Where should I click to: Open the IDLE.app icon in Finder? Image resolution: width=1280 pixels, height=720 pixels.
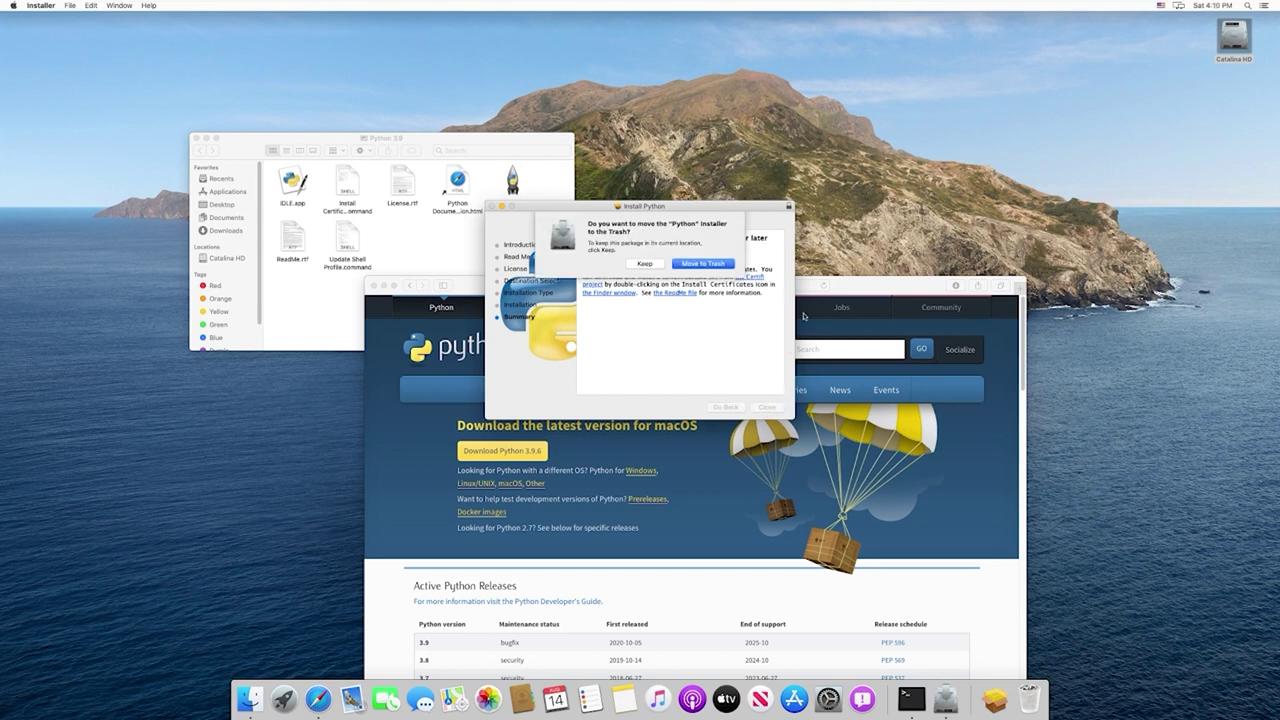pyautogui.click(x=293, y=183)
